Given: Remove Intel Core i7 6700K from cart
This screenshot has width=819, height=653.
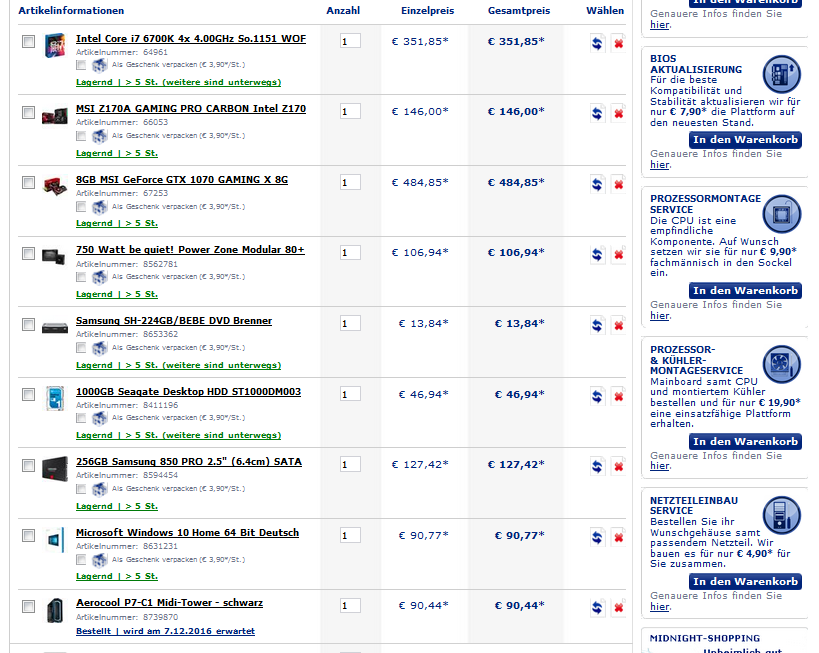Looking at the screenshot, I should click(618, 43).
